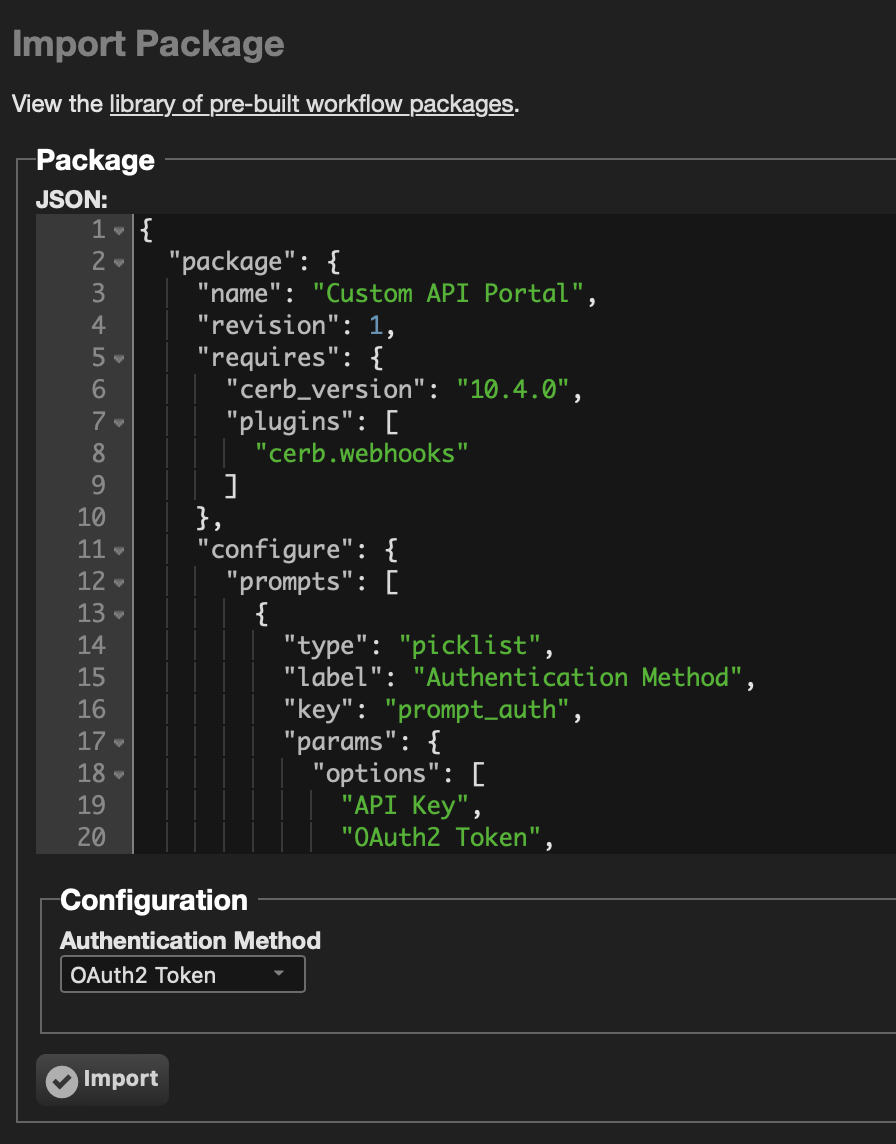Fold the prompt object on line 13
Viewport: 896px width, 1144px height.
pos(119,615)
